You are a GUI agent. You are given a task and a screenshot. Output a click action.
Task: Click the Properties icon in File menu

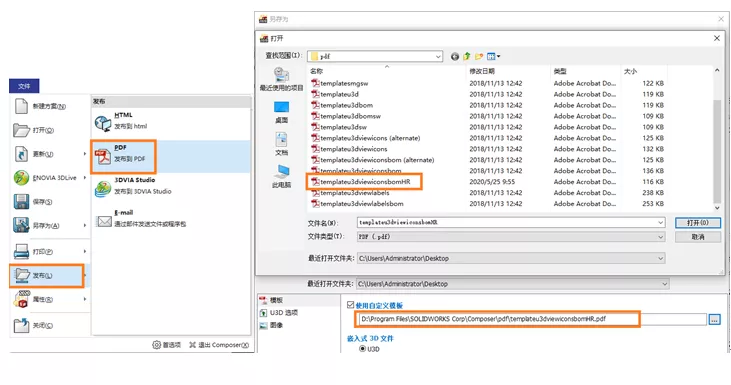click(x=21, y=299)
